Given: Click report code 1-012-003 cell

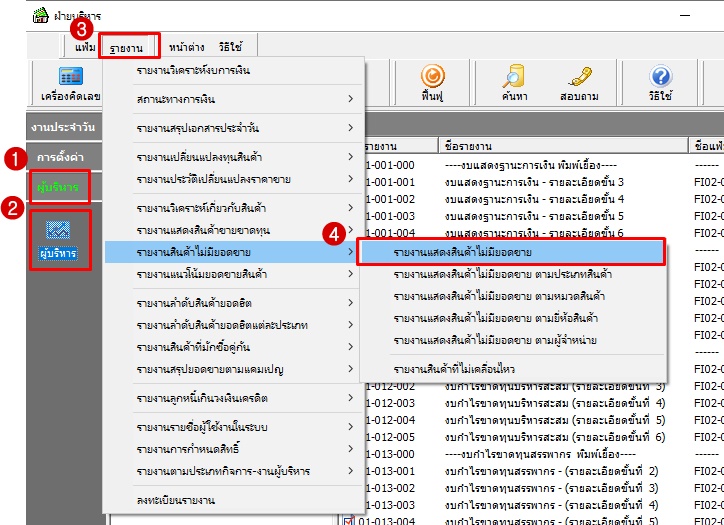Looking at the screenshot, I should pos(391,403).
